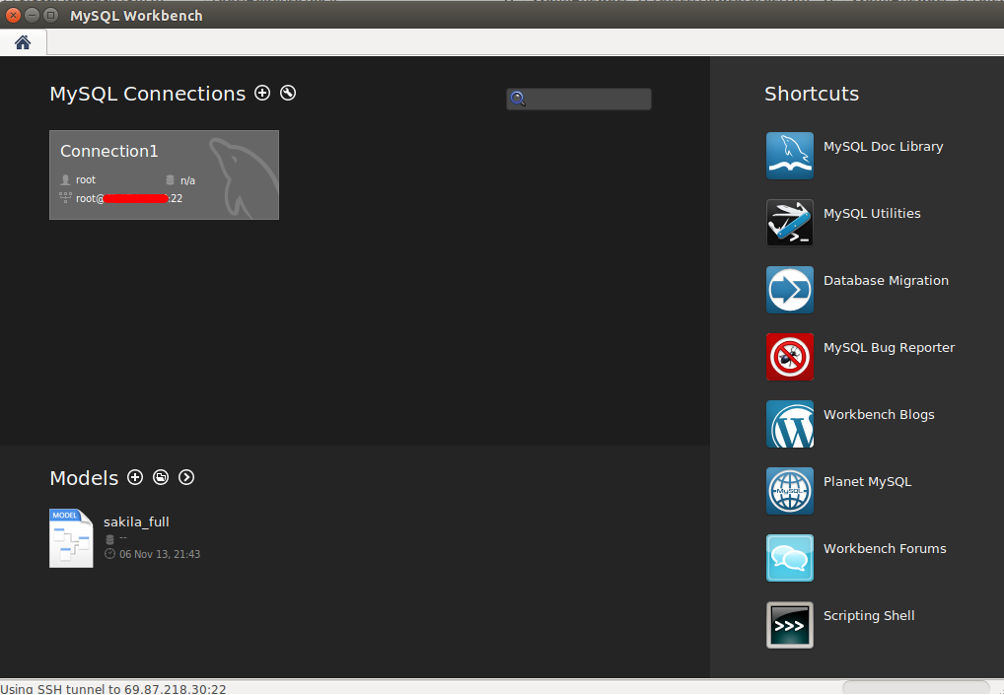Open the sakila_full model icon
The image size is (1004, 695).
click(71, 538)
